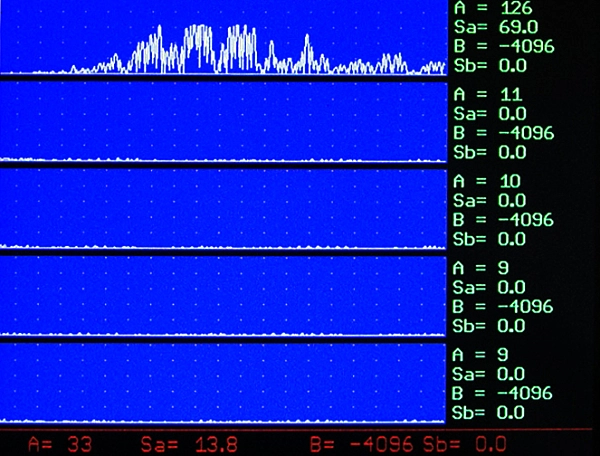Screen dimensions: 600x456
Task: Select B = -4096 beside the top spectrum panel
Action: [504, 46]
